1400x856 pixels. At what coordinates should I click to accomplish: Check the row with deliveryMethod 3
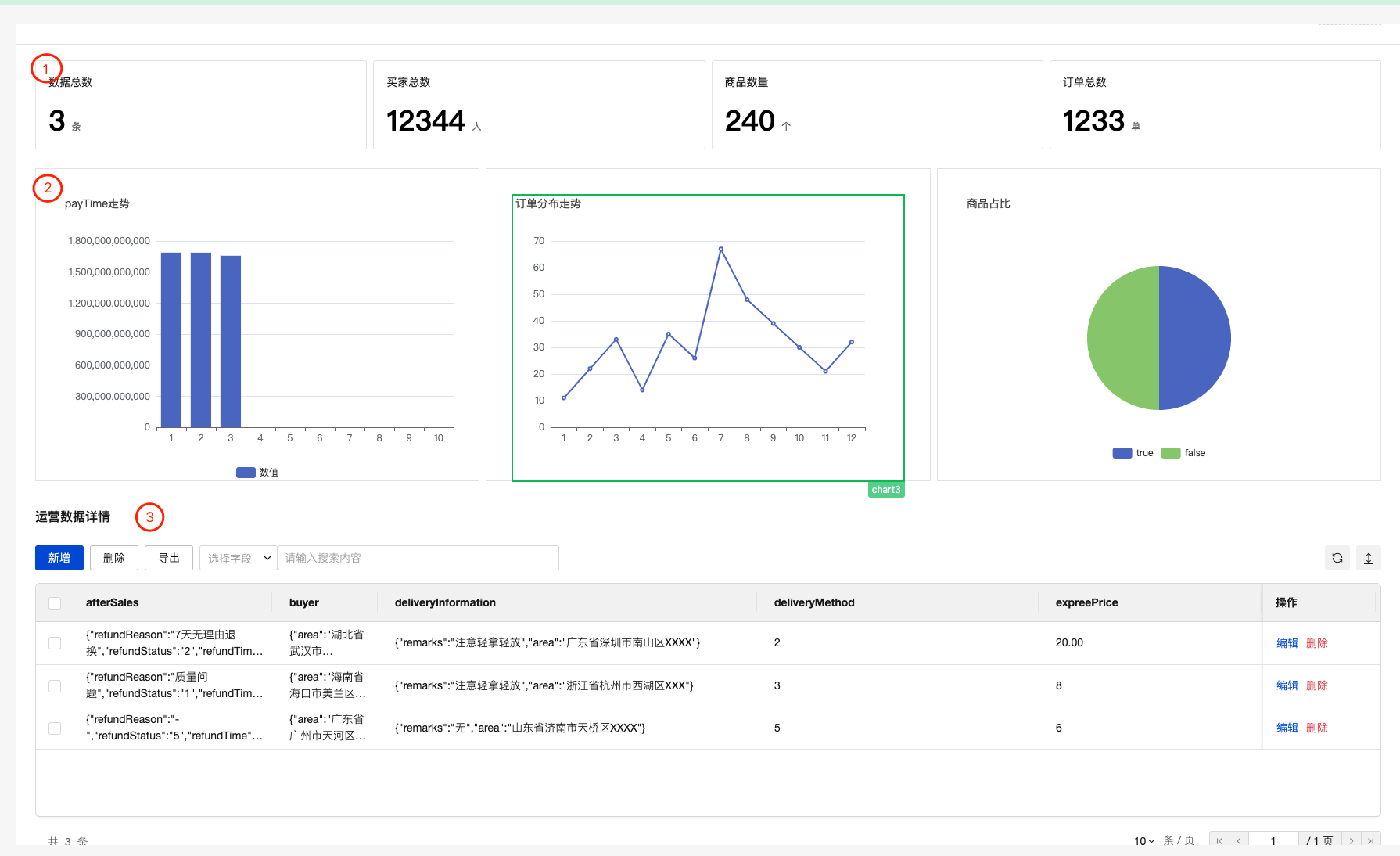(x=55, y=686)
